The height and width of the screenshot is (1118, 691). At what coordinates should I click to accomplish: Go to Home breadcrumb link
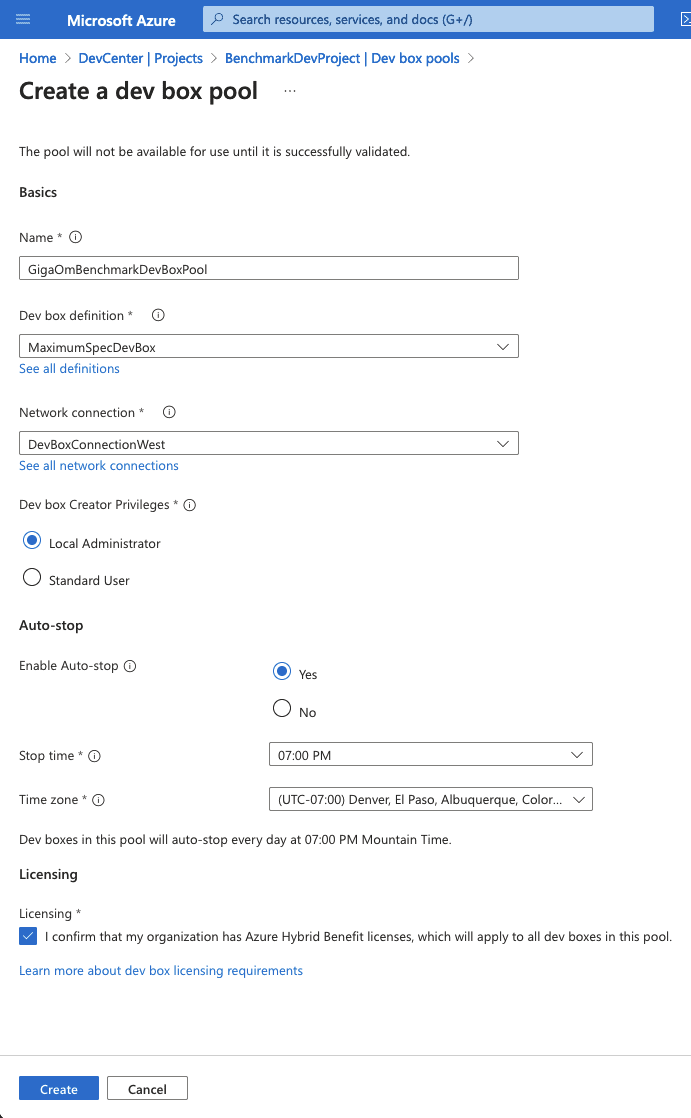(x=38, y=58)
